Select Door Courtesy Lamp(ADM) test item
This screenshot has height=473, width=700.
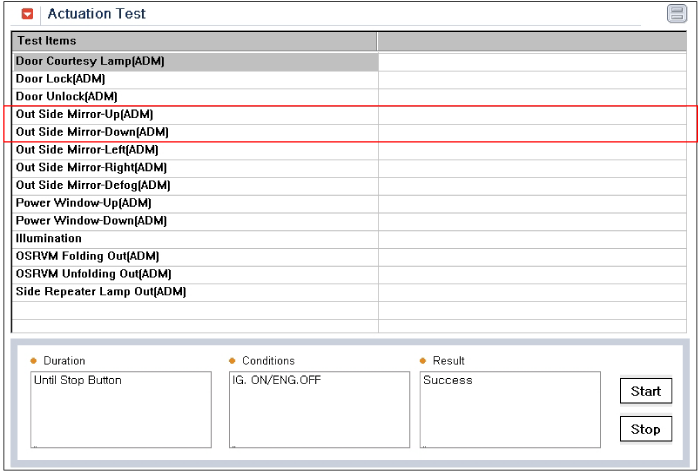pyautogui.click(x=196, y=62)
